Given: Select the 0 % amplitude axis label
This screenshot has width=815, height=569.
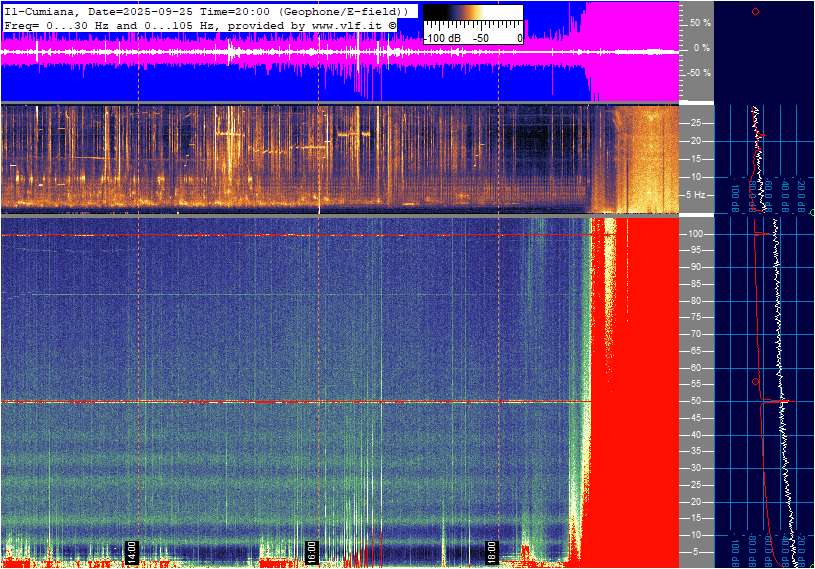Looking at the screenshot, I should pyautogui.click(x=702, y=48).
